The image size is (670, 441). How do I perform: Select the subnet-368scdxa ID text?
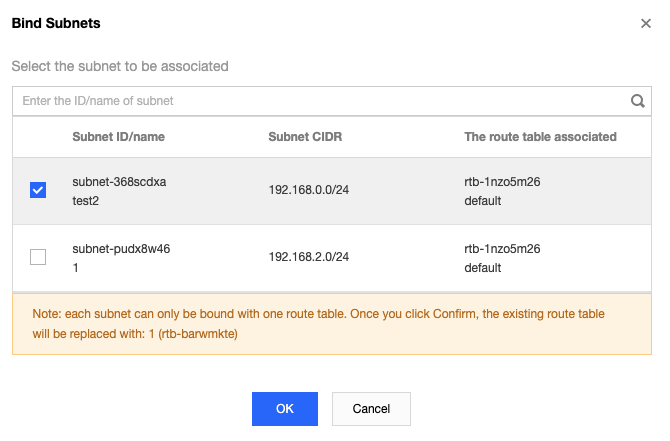[x=119, y=182]
